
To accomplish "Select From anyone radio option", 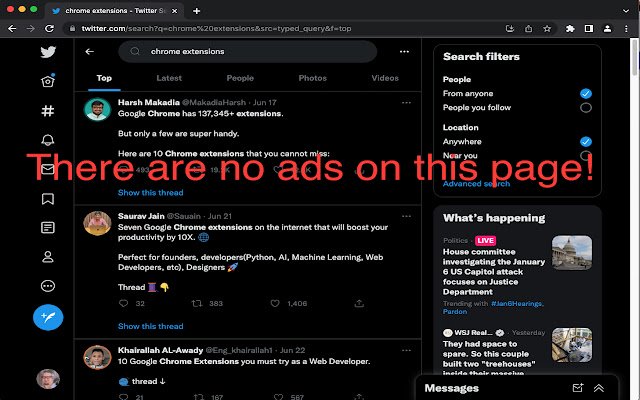I will 586,93.
